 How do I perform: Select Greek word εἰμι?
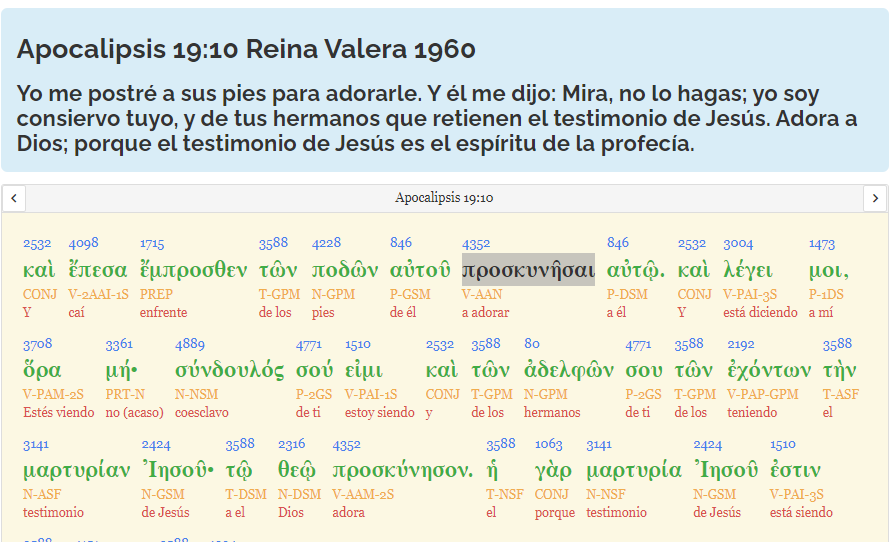[363, 370]
